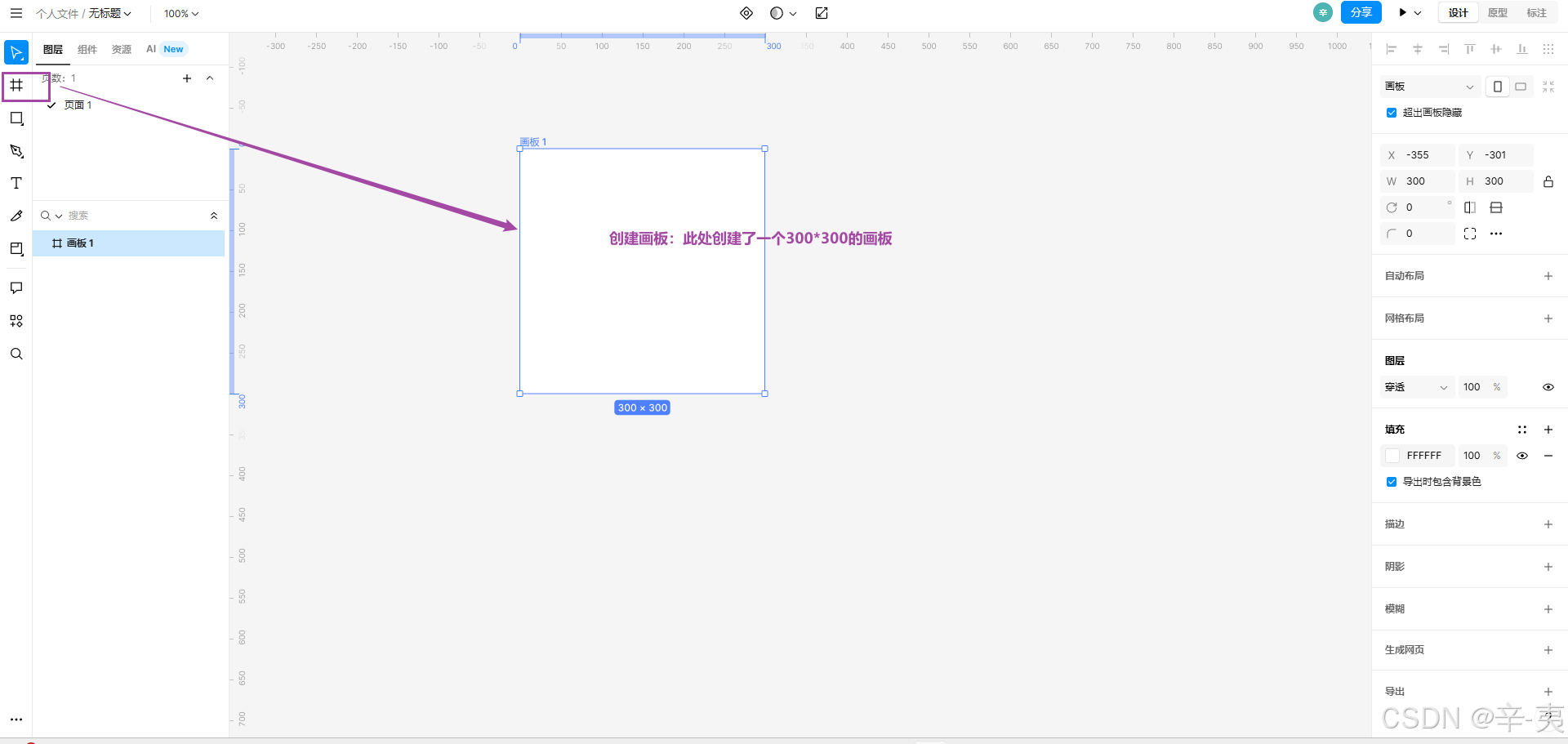This screenshot has height=744, width=1568.
Task: Select the Slice tool
Action: pyautogui.click(x=16, y=249)
